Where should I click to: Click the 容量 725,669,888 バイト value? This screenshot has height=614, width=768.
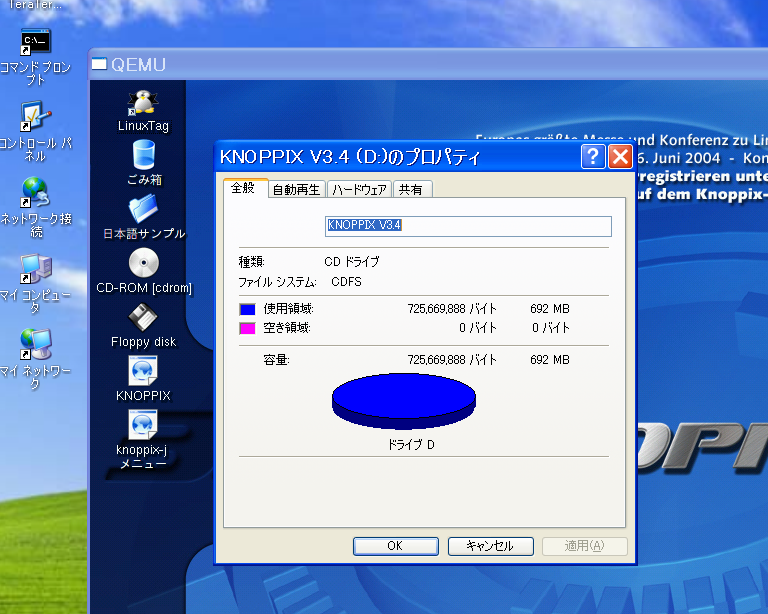point(452,360)
